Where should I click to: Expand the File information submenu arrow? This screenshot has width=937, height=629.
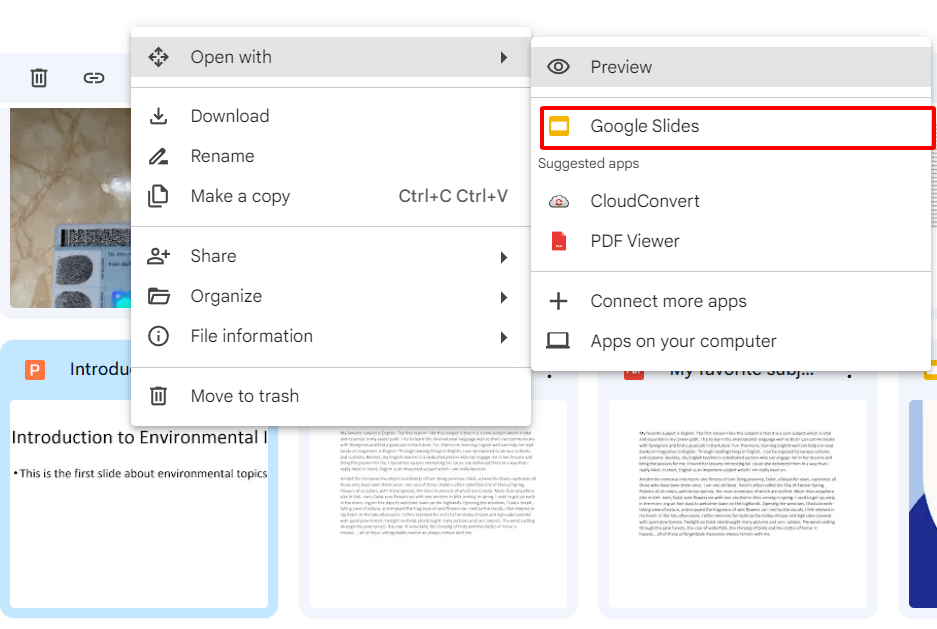pos(504,337)
